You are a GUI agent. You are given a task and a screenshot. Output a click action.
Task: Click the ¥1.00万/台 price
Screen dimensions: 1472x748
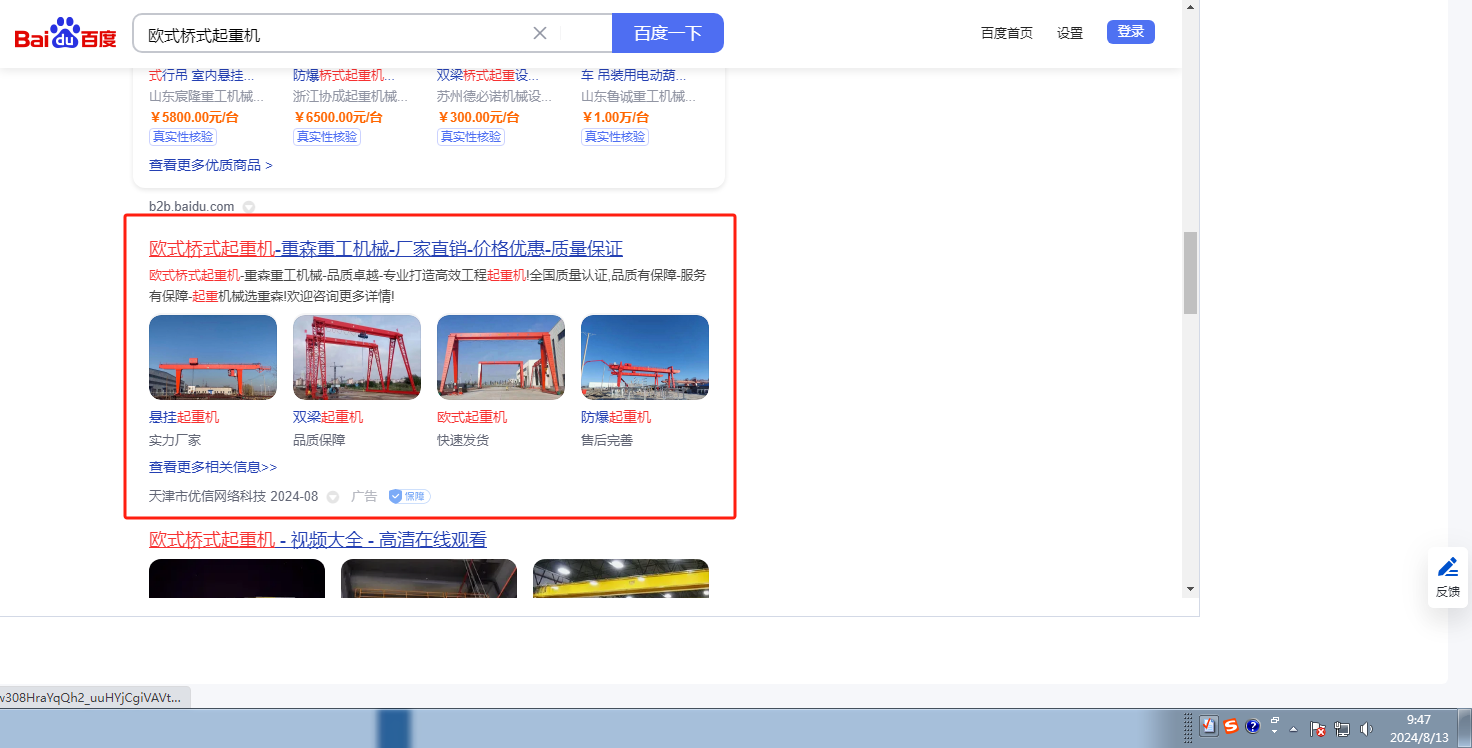[613, 117]
